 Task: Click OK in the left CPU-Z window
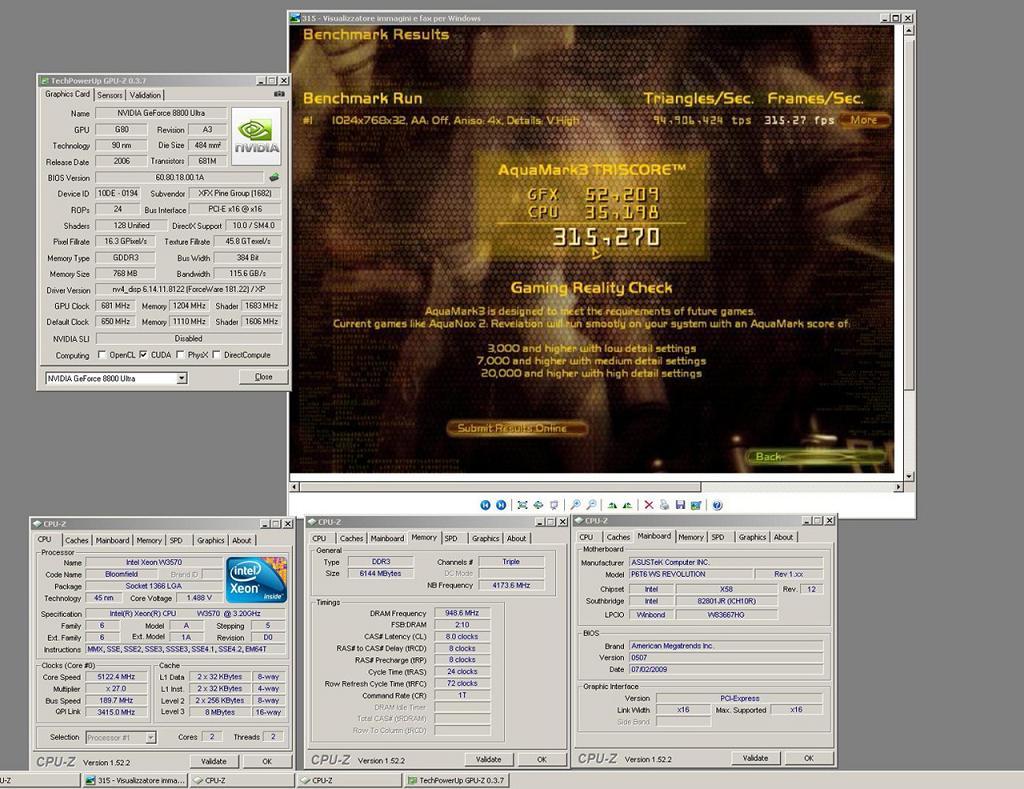267,762
